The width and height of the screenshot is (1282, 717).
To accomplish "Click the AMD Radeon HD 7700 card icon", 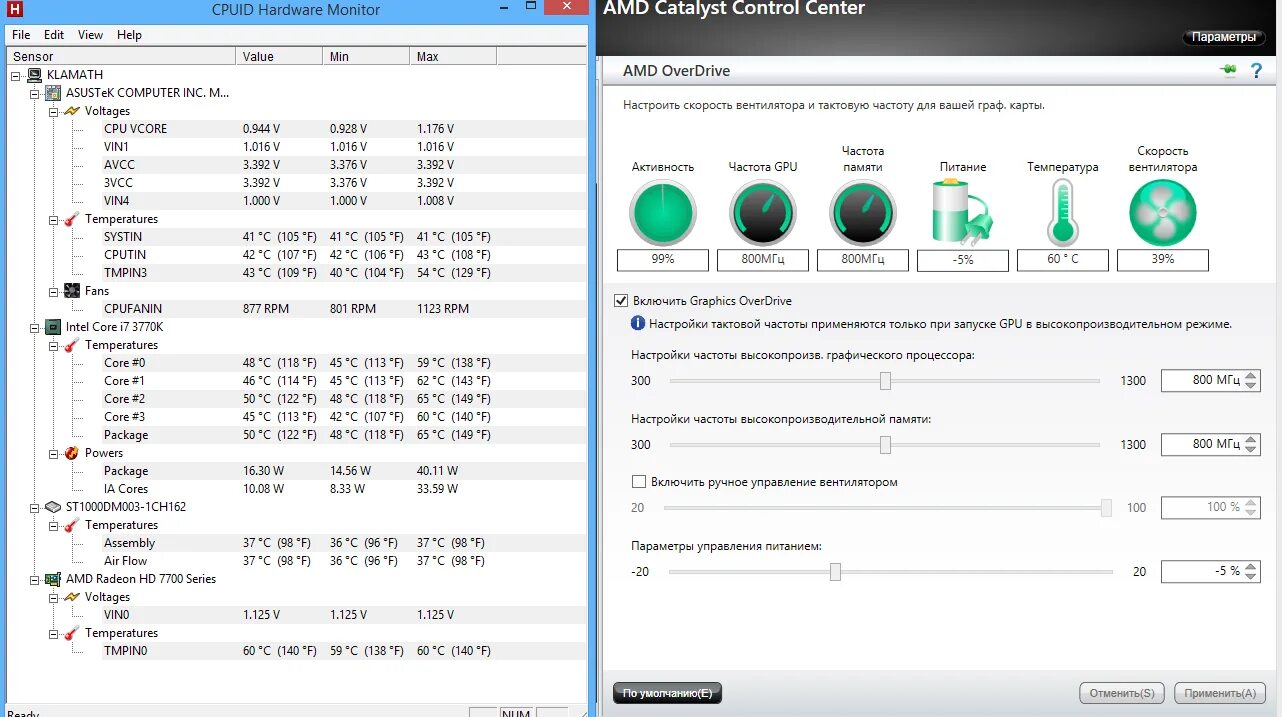I will [53, 579].
